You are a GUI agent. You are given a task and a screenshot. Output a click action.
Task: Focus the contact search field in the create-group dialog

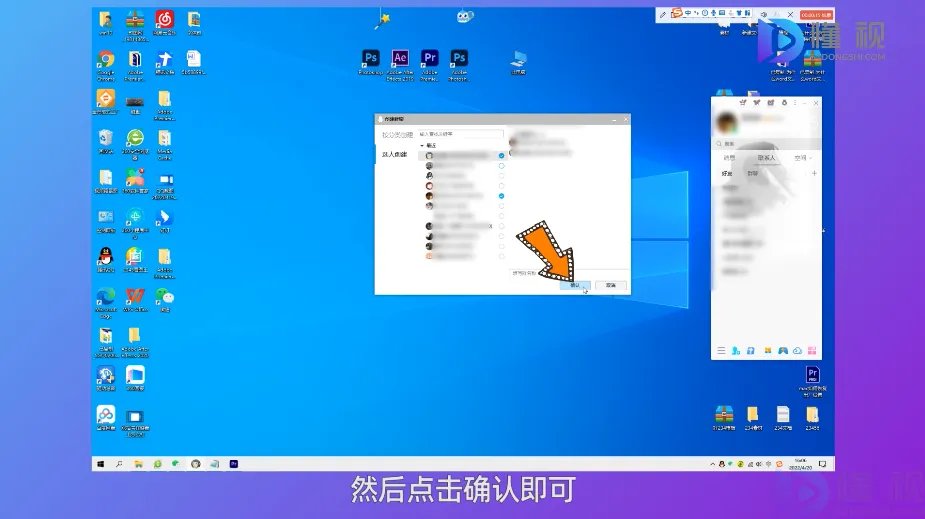[461, 134]
